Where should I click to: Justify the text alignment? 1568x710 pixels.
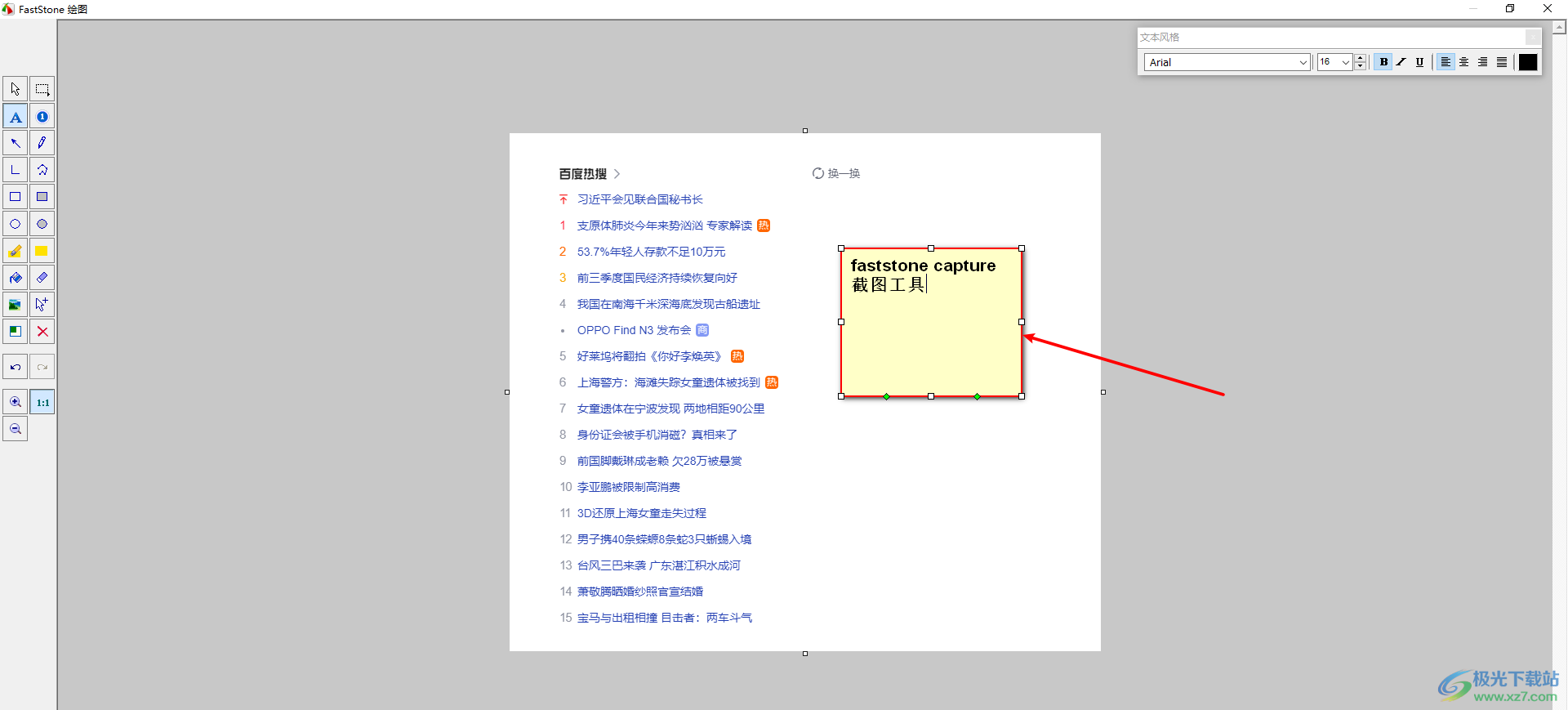[1502, 62]
